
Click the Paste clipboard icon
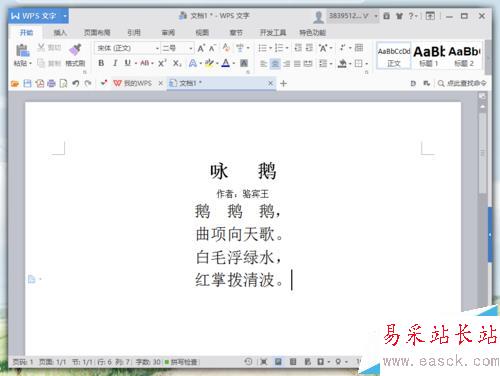pyautogui.click(x=22, y=50)
